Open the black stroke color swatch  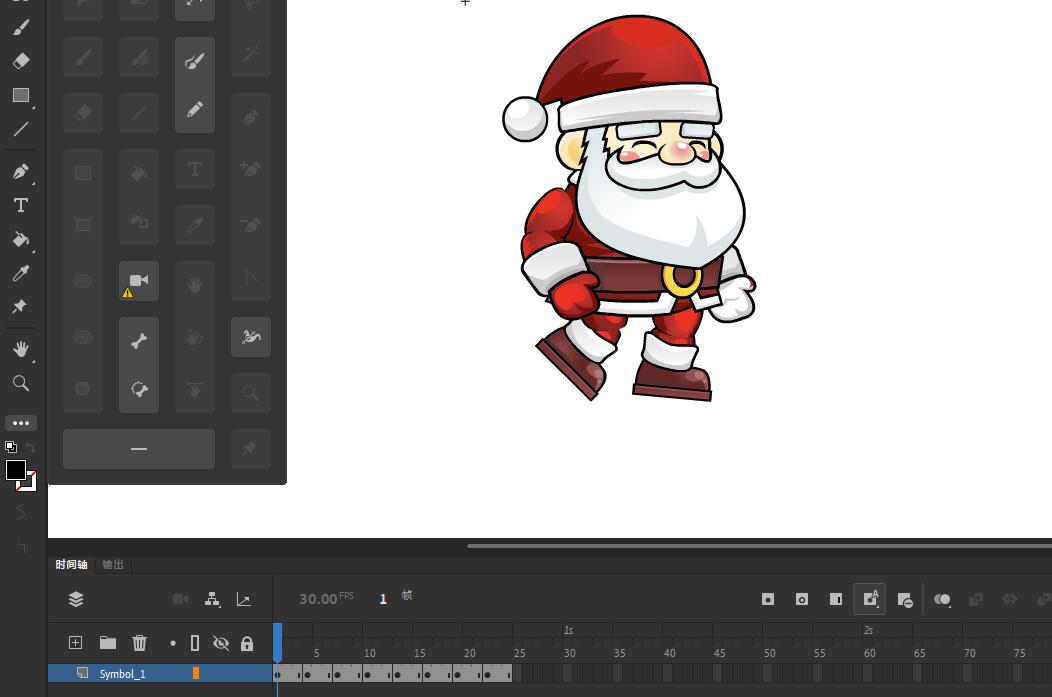[15, 470]
